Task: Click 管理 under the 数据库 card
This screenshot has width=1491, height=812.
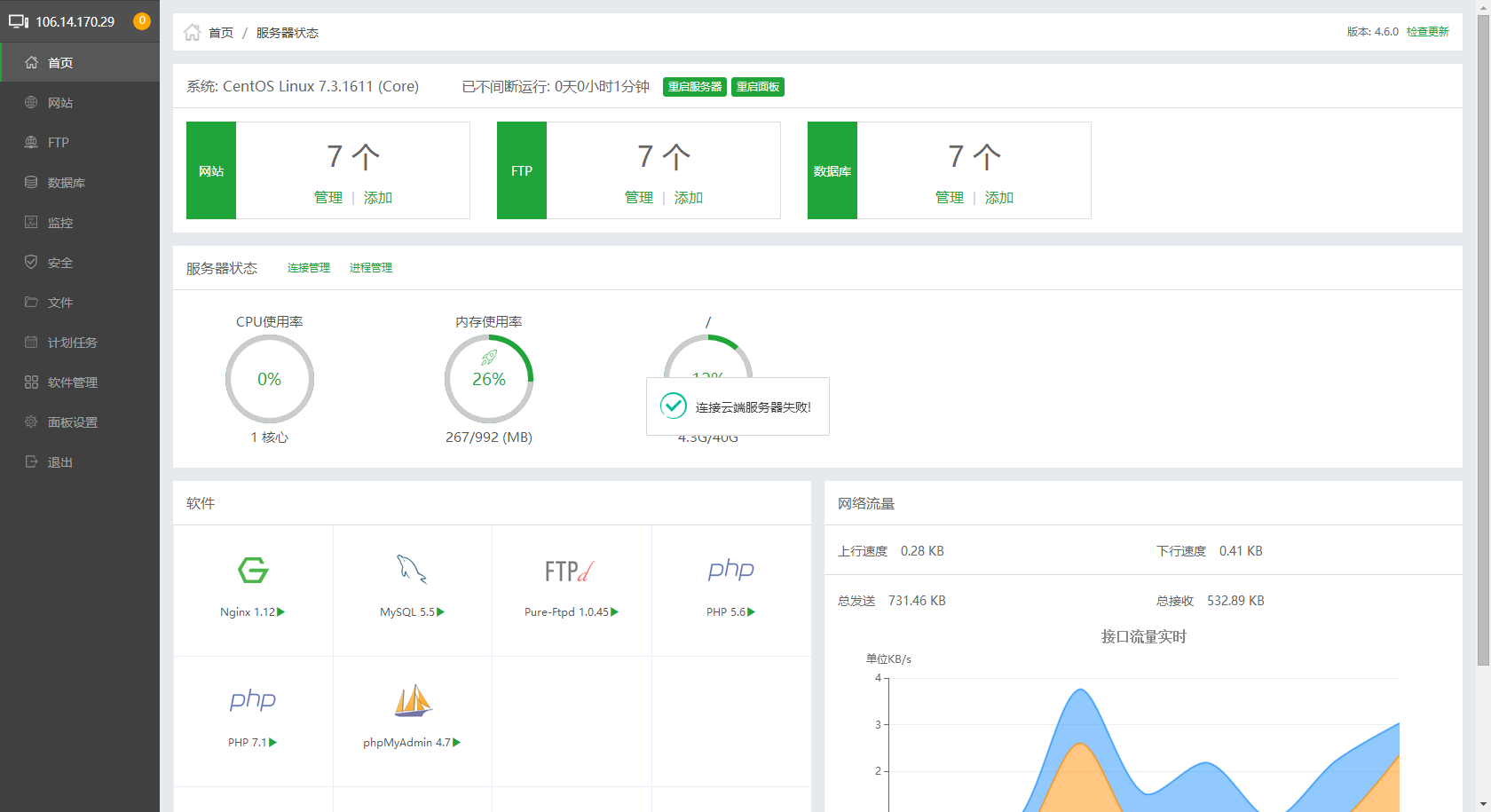Action: point(950,198)
